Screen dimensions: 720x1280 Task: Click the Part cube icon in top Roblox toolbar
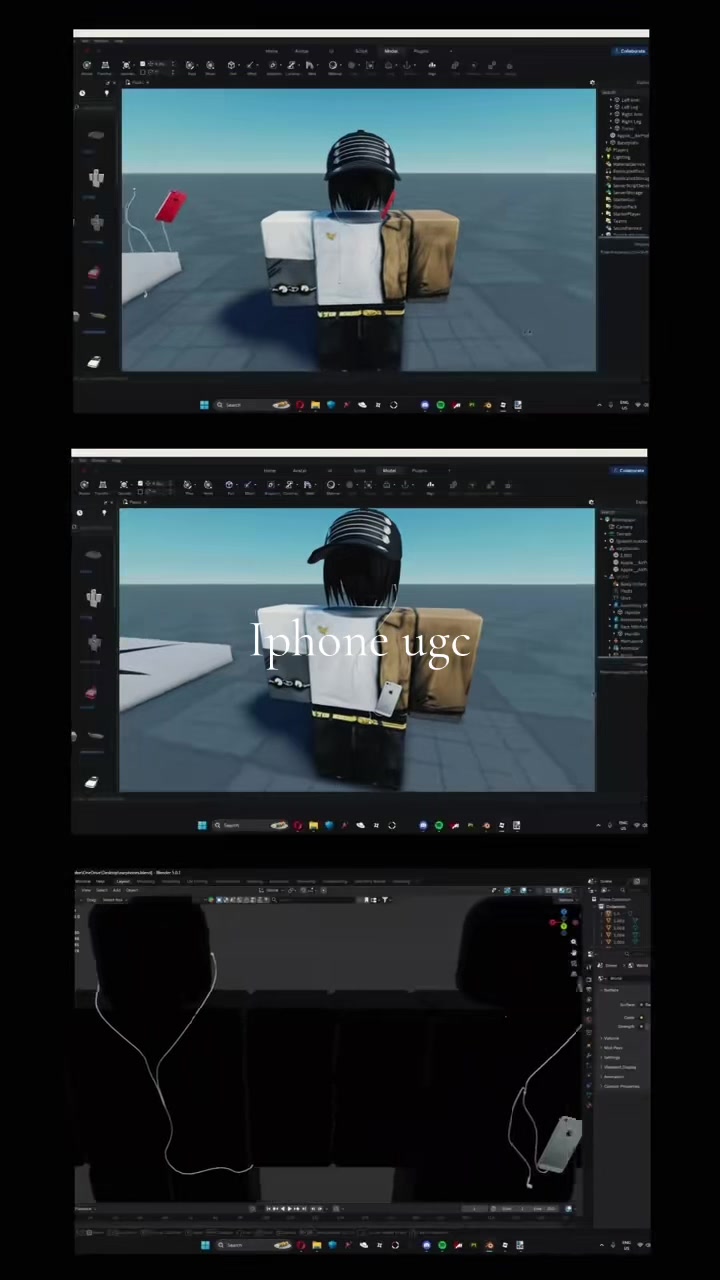[231, 67]
